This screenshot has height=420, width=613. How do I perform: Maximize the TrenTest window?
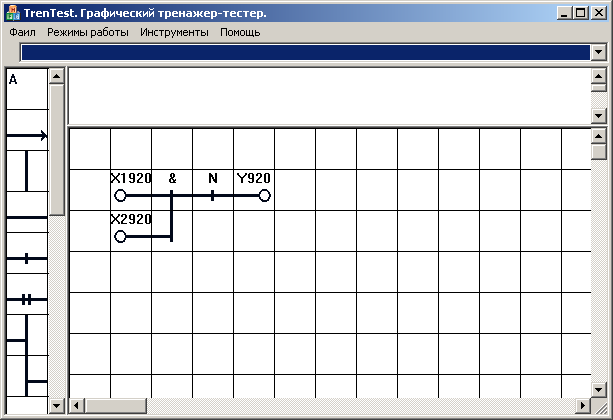pos(581,13)
